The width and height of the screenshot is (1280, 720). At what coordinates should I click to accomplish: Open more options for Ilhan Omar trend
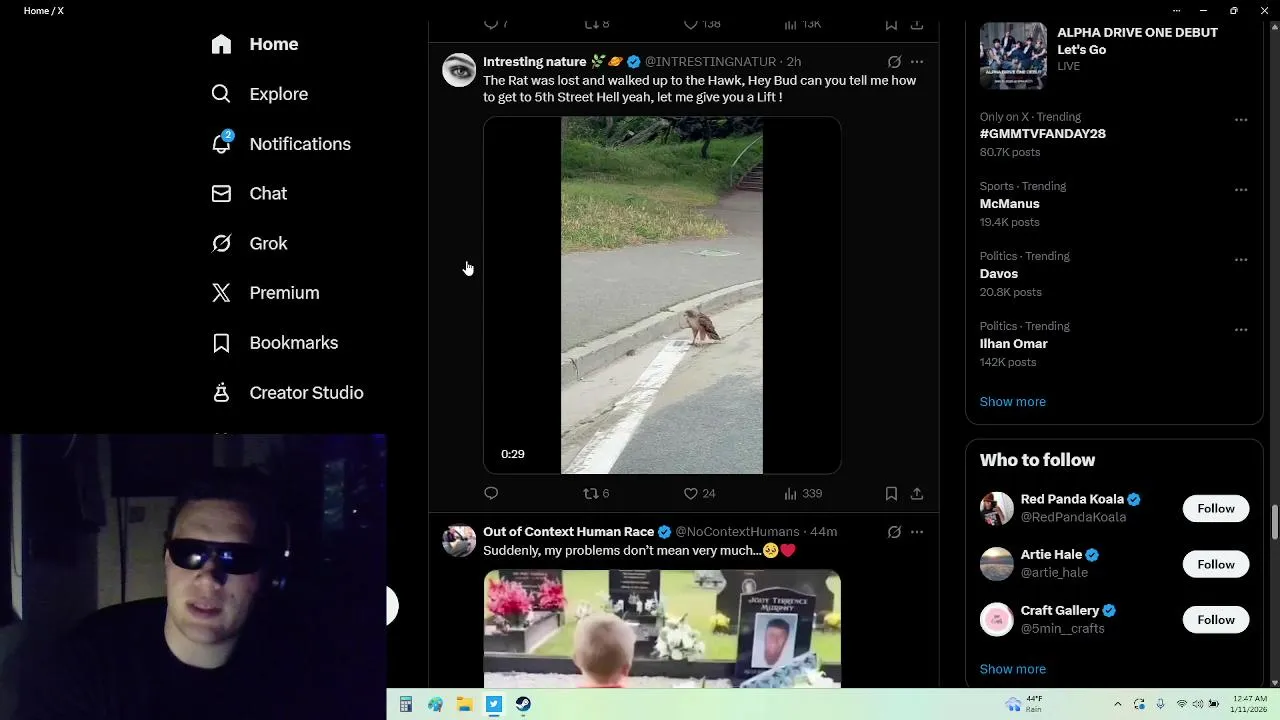pyautogui.click(x=1241, y=330)
